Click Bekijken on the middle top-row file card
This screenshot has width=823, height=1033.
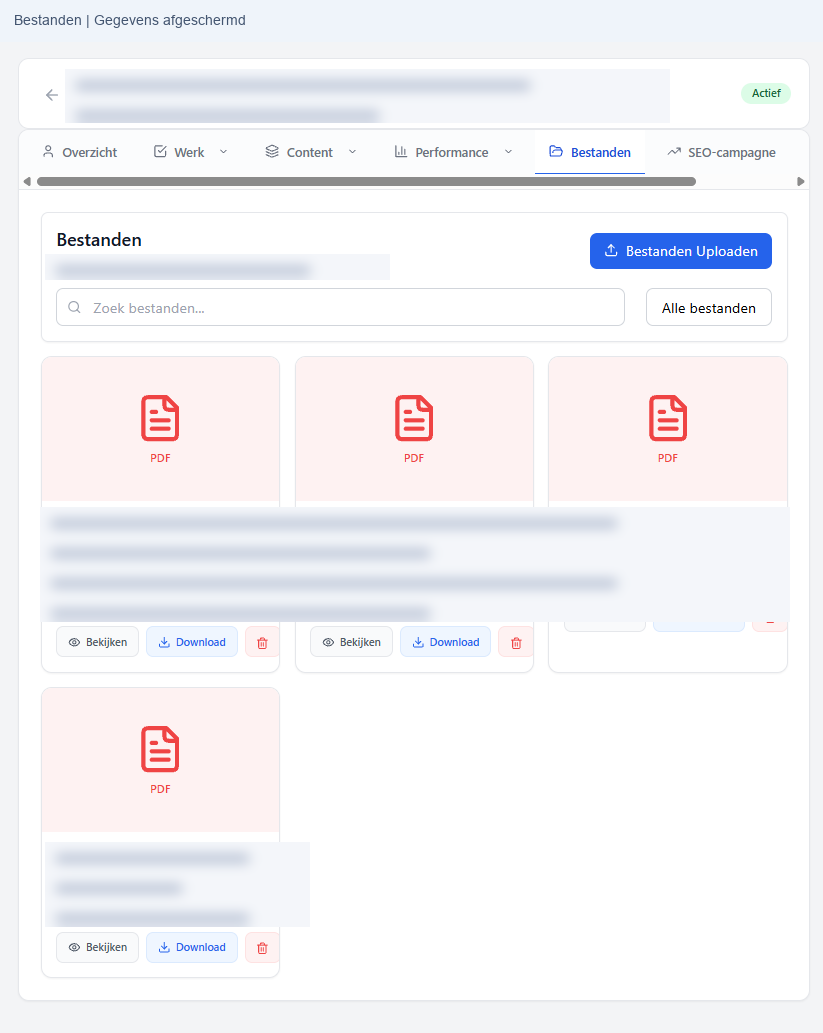point(351,642)
